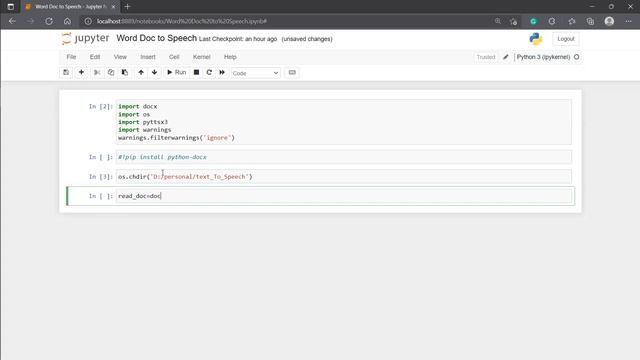The width and height of the screenshot is (640, 360).
Task: Save and checkpoint the notebook
Action: (66, 73)
